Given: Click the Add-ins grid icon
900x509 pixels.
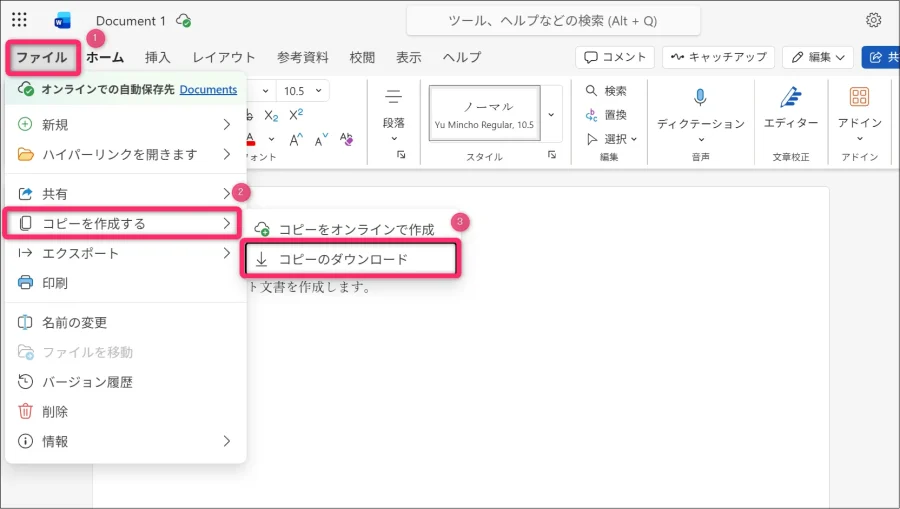Looking at the screenshot, I should click(859, 97).
